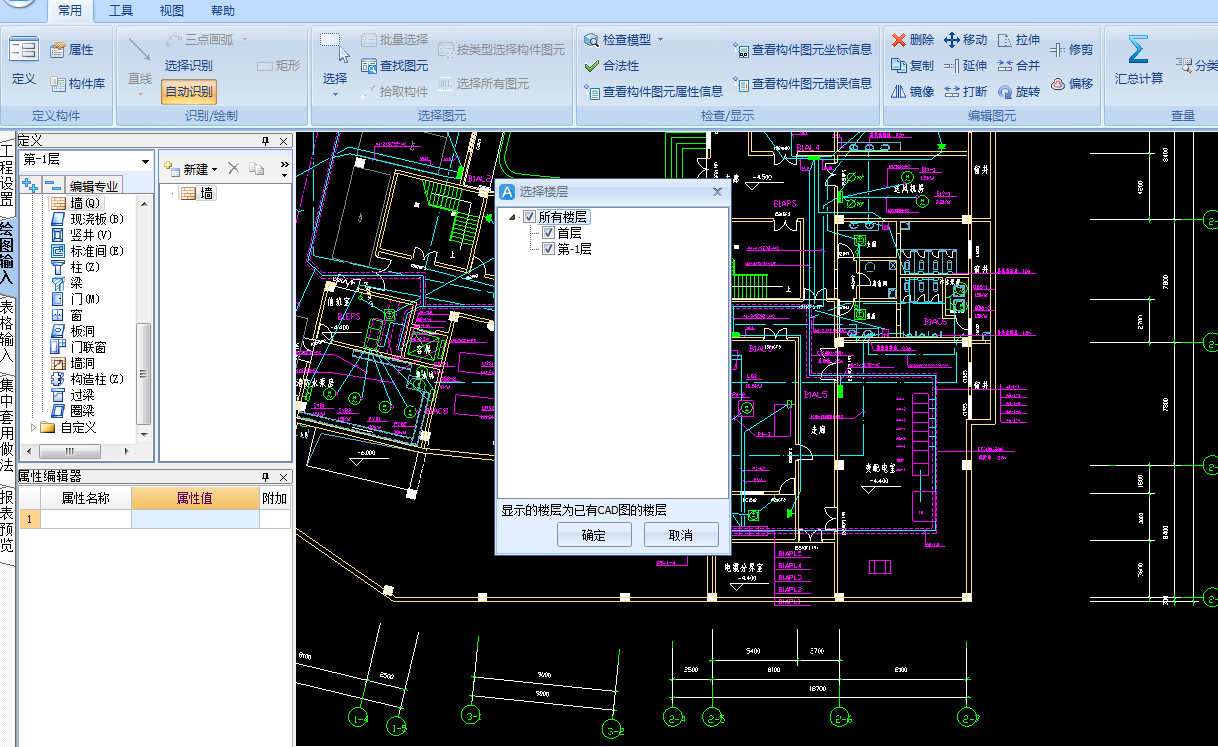1218x747 pixels.
Task: Click the 选择识别 button
Action: (x=189, y=65)
